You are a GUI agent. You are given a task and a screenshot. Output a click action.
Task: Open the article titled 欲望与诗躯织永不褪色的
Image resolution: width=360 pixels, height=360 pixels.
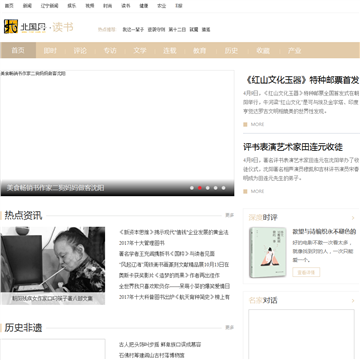324,232
